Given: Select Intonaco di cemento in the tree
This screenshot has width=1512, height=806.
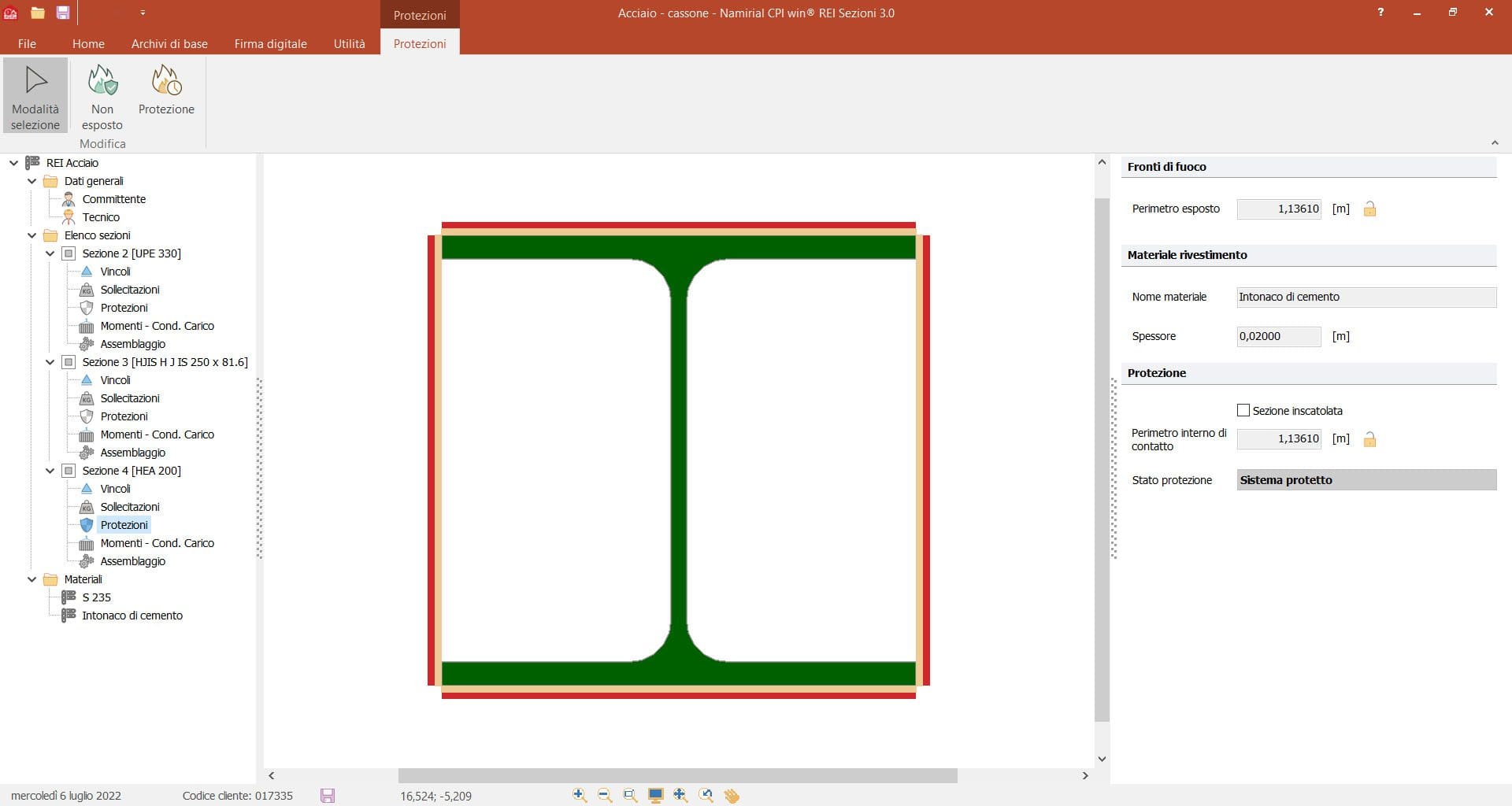Looking at the screenshot, I should [x=132, y=616].
